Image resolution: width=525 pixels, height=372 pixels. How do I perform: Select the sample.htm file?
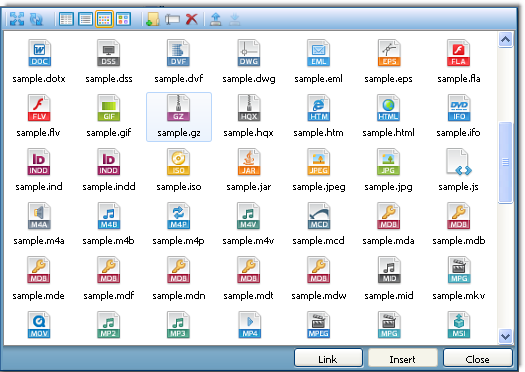[318, 116]
